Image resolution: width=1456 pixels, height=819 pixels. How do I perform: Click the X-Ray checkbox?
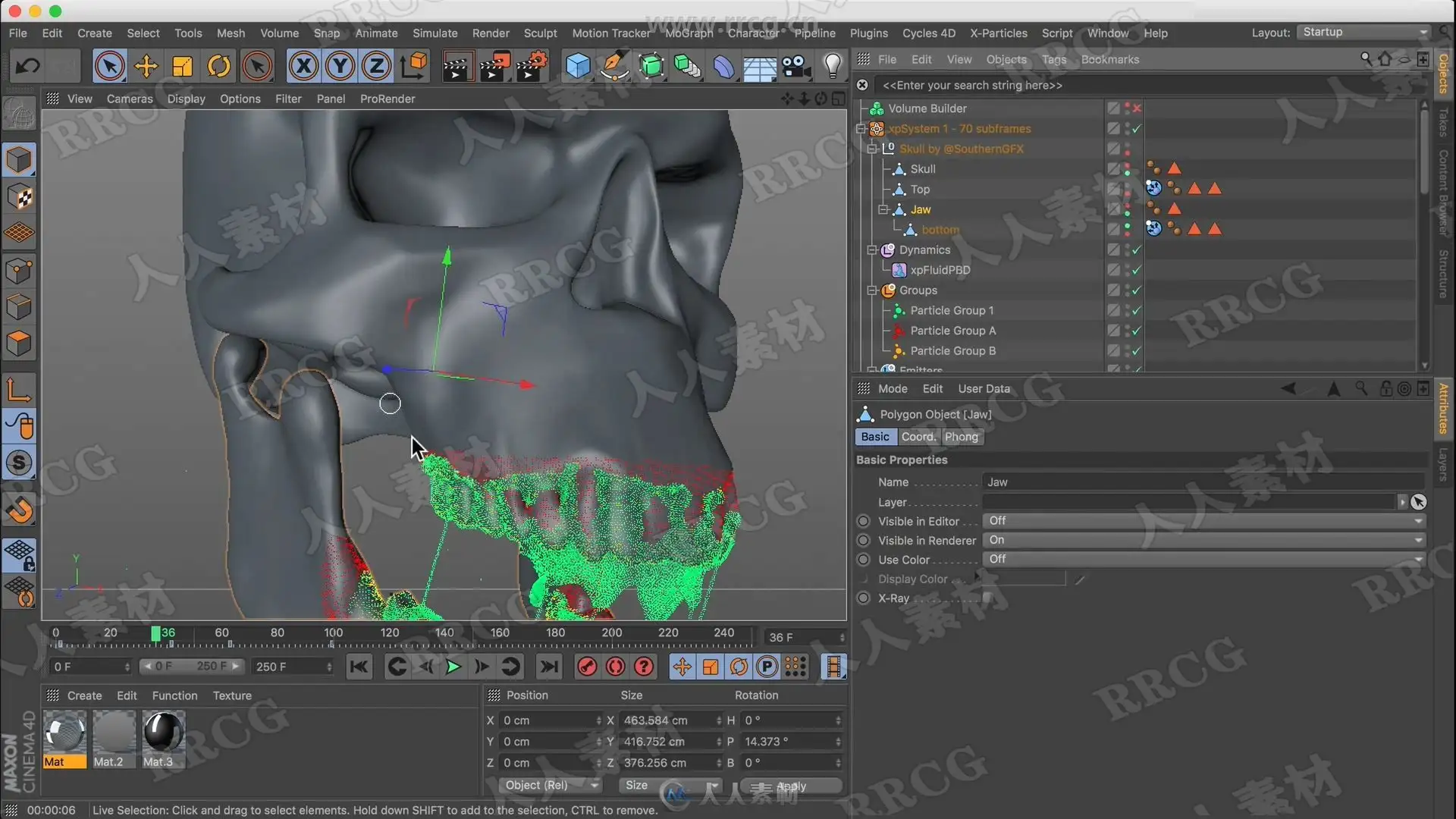point(987,598)
